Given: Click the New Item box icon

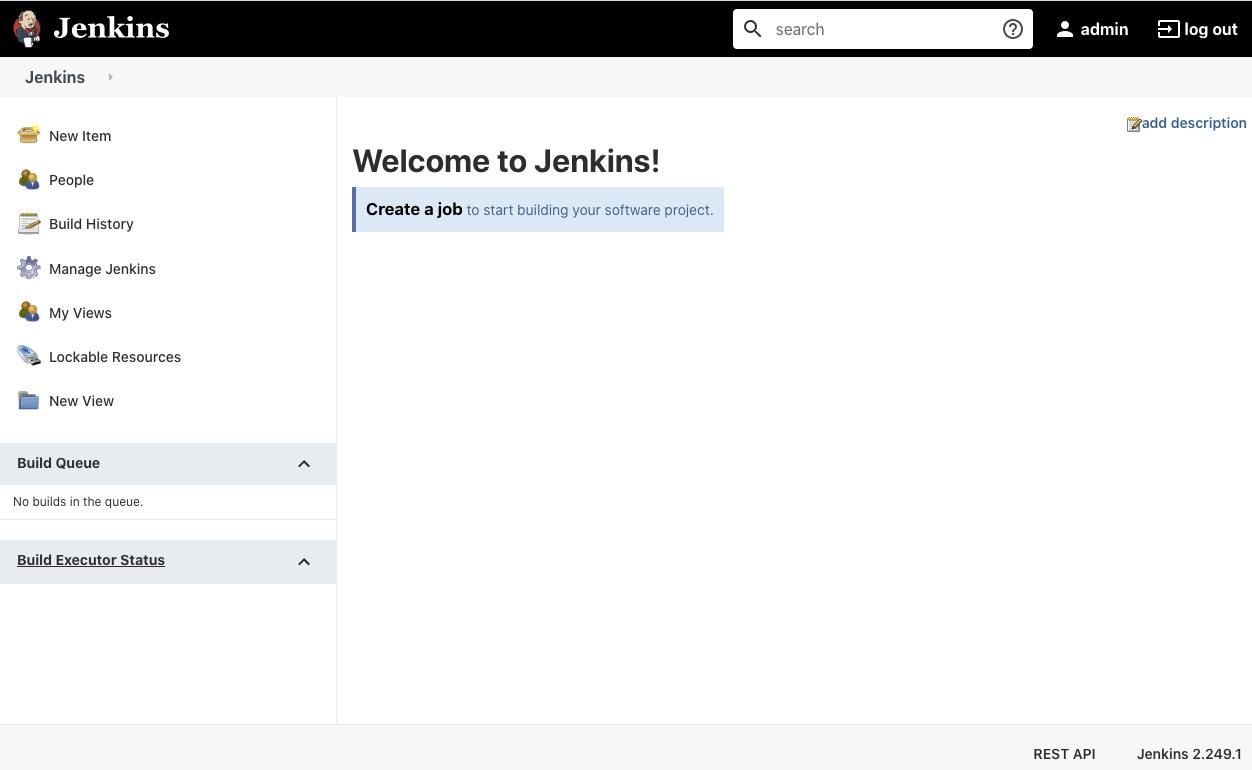Looking at the screenshot, I should [x=29, y=135].
